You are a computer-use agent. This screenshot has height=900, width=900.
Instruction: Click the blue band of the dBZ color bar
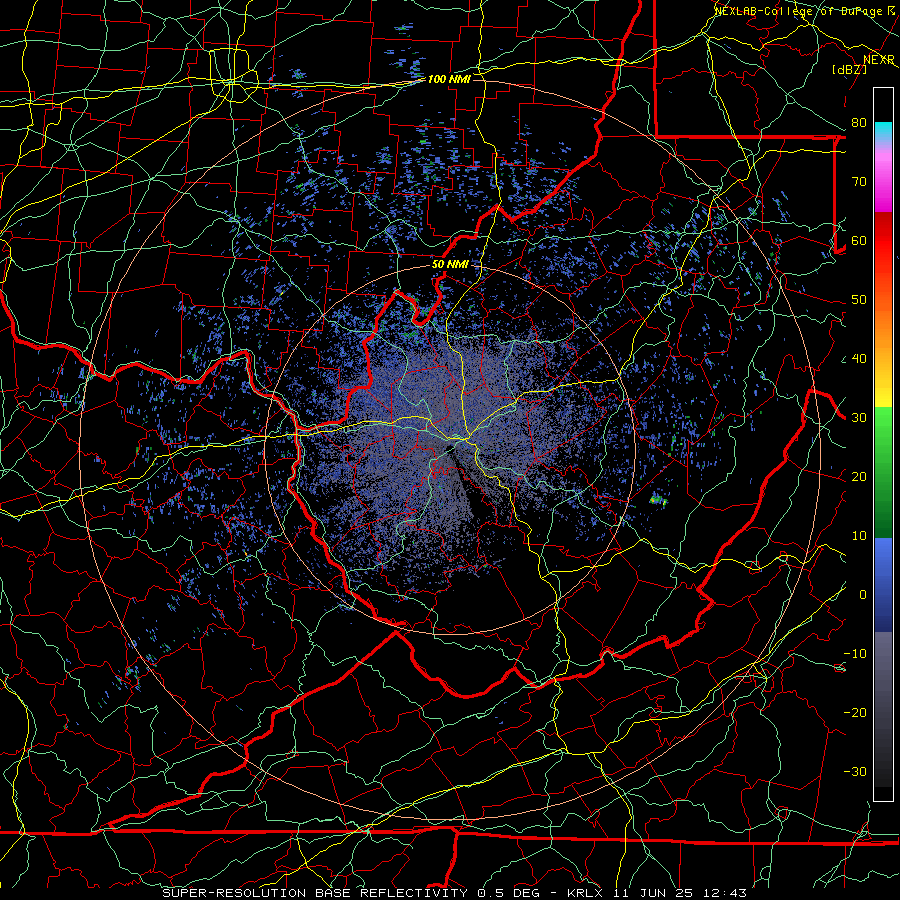tap(883, 585)
